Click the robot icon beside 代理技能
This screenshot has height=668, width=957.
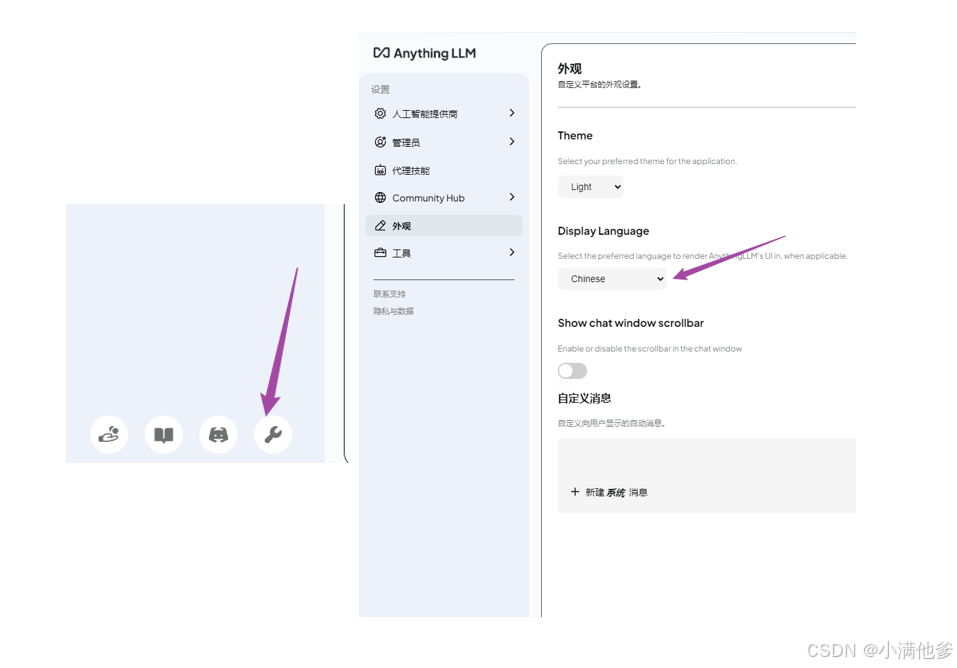pos(380,170)
